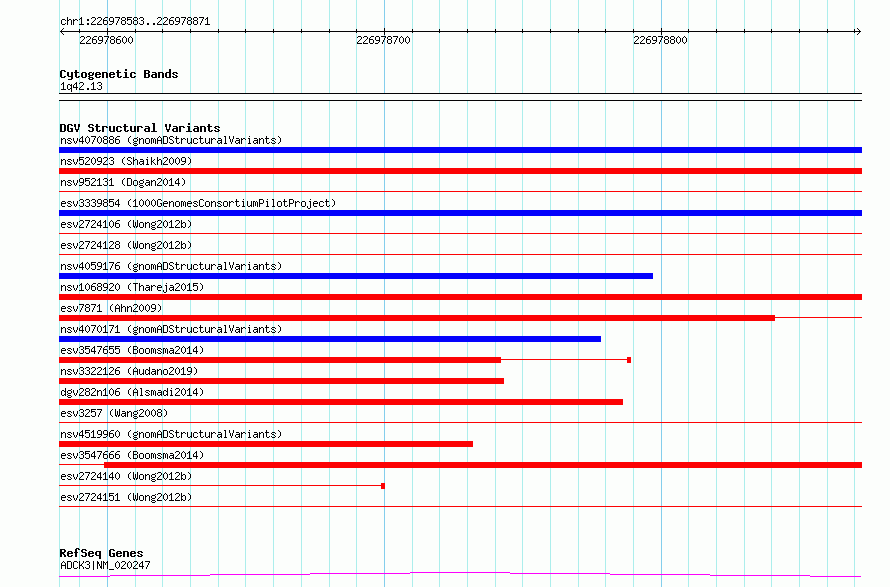Open variant nsv4519960 (gnomADStructuralVariants) label
Viewport: 890px width, 587px height.
coord(171,434)
